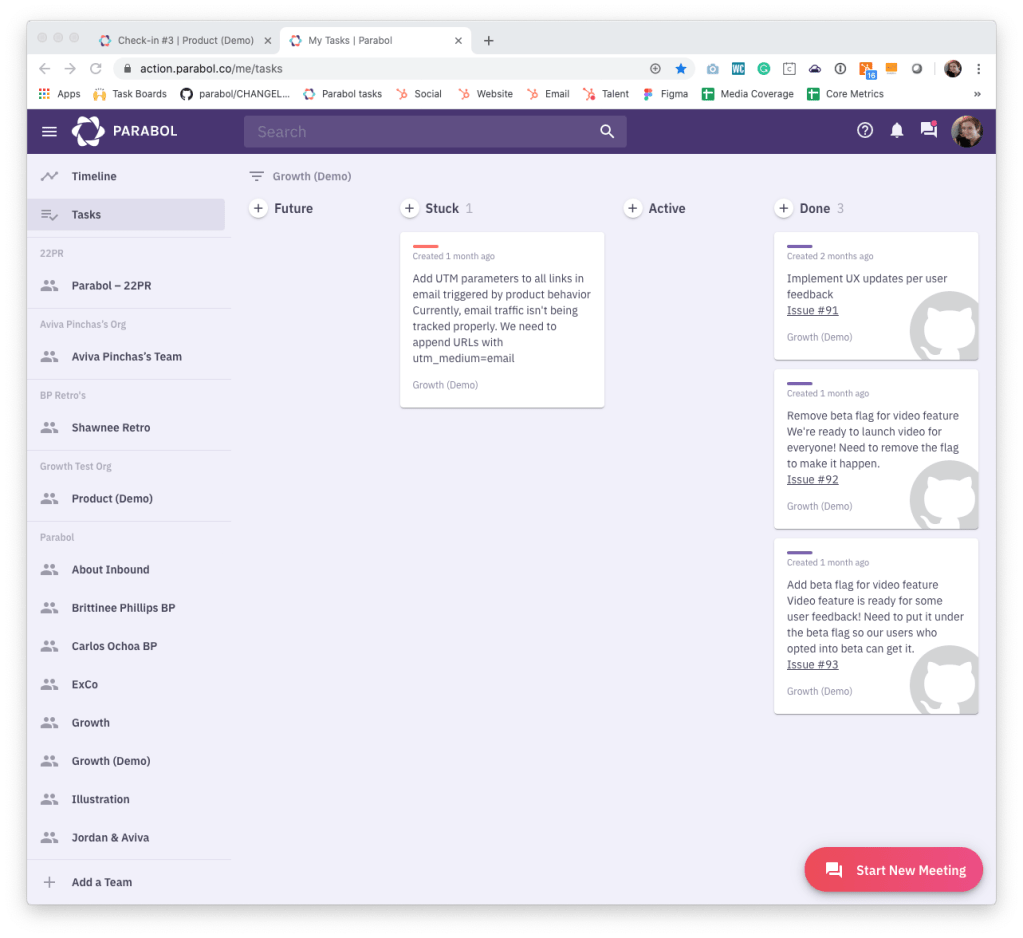Click the browser back arrow
The width and height of the screenshot is (1023, 938).
[x=44, y=68]
